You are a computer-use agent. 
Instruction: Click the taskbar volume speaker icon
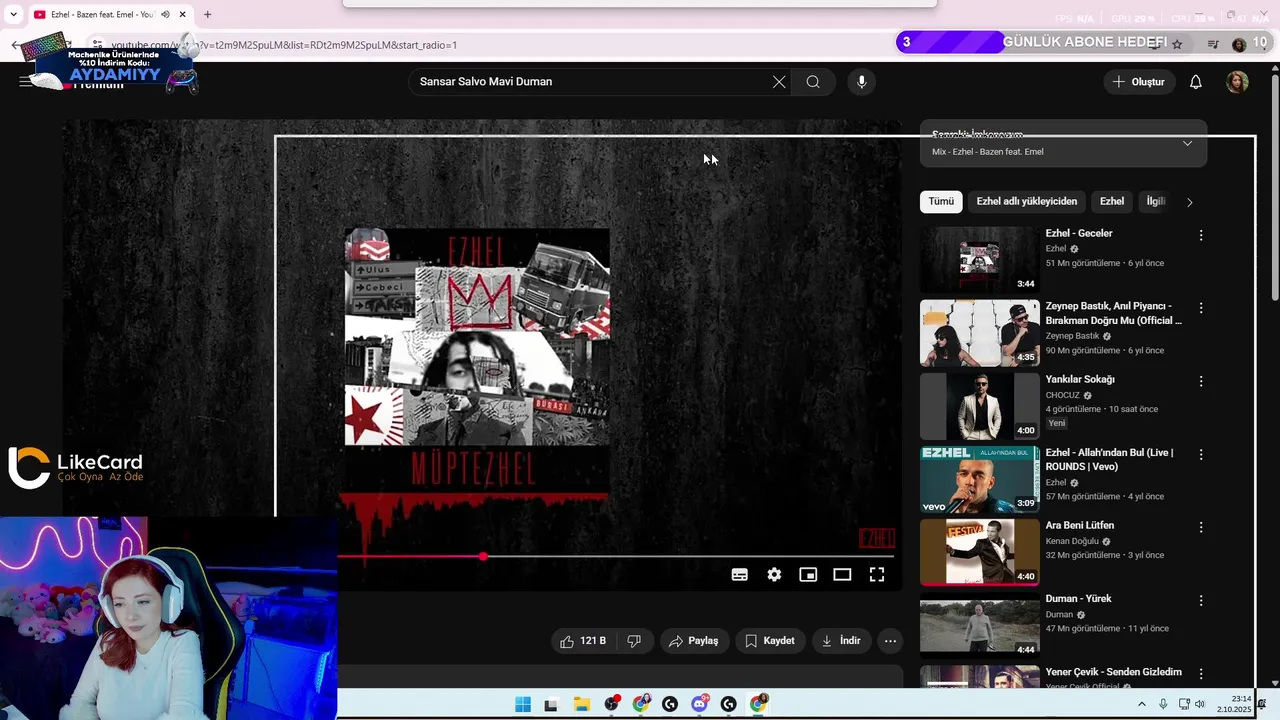1200,704
